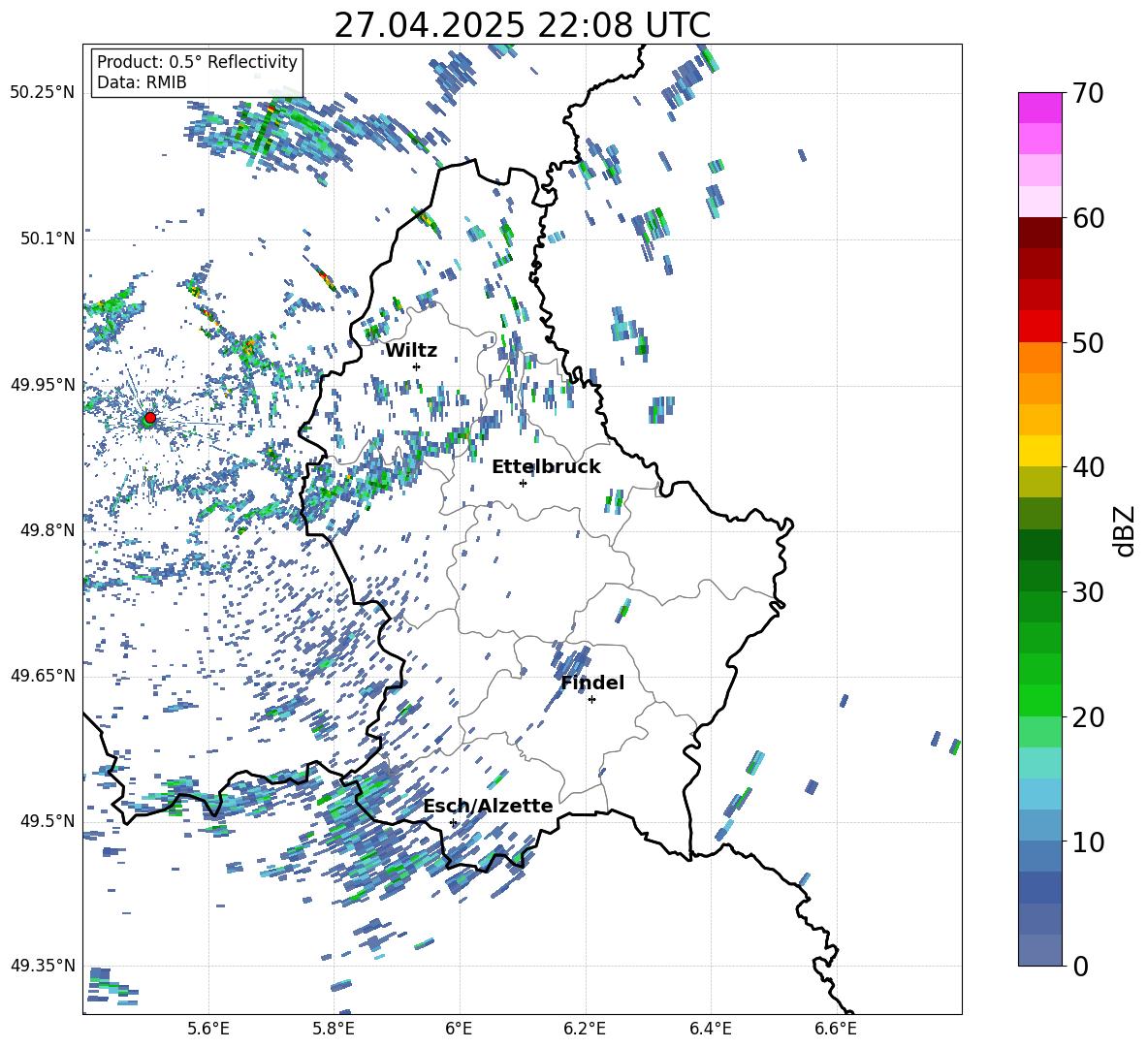Click the Wiltz city label

pyautogui.click(x=411, y=351)
